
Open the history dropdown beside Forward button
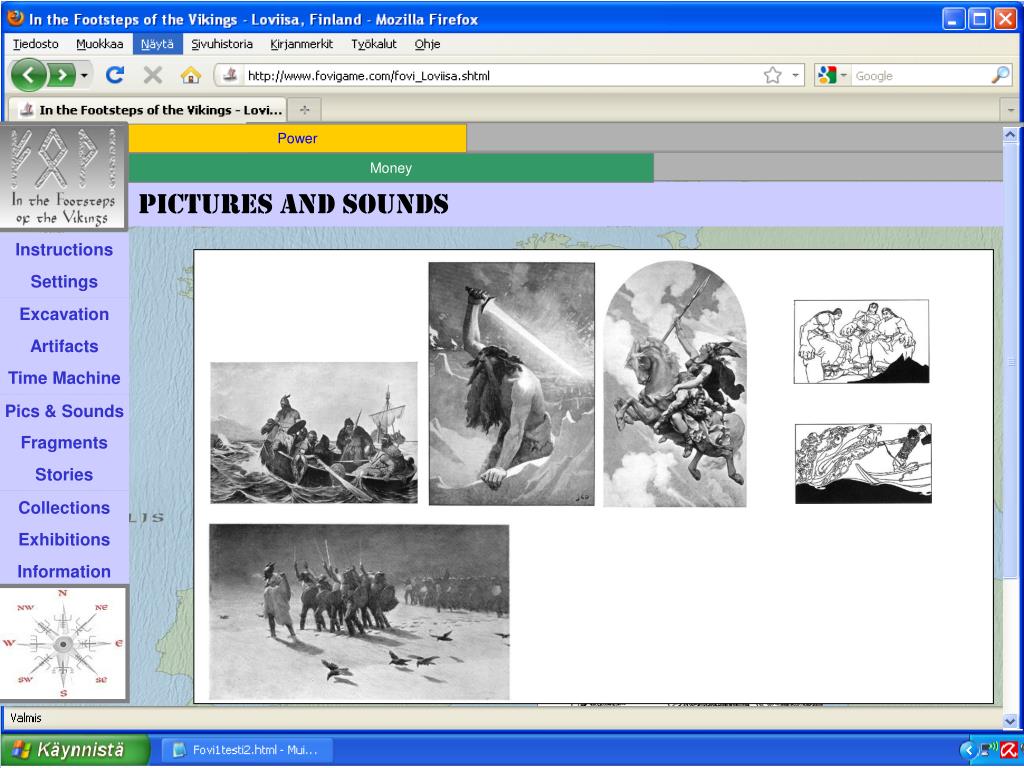coord(84,76)
